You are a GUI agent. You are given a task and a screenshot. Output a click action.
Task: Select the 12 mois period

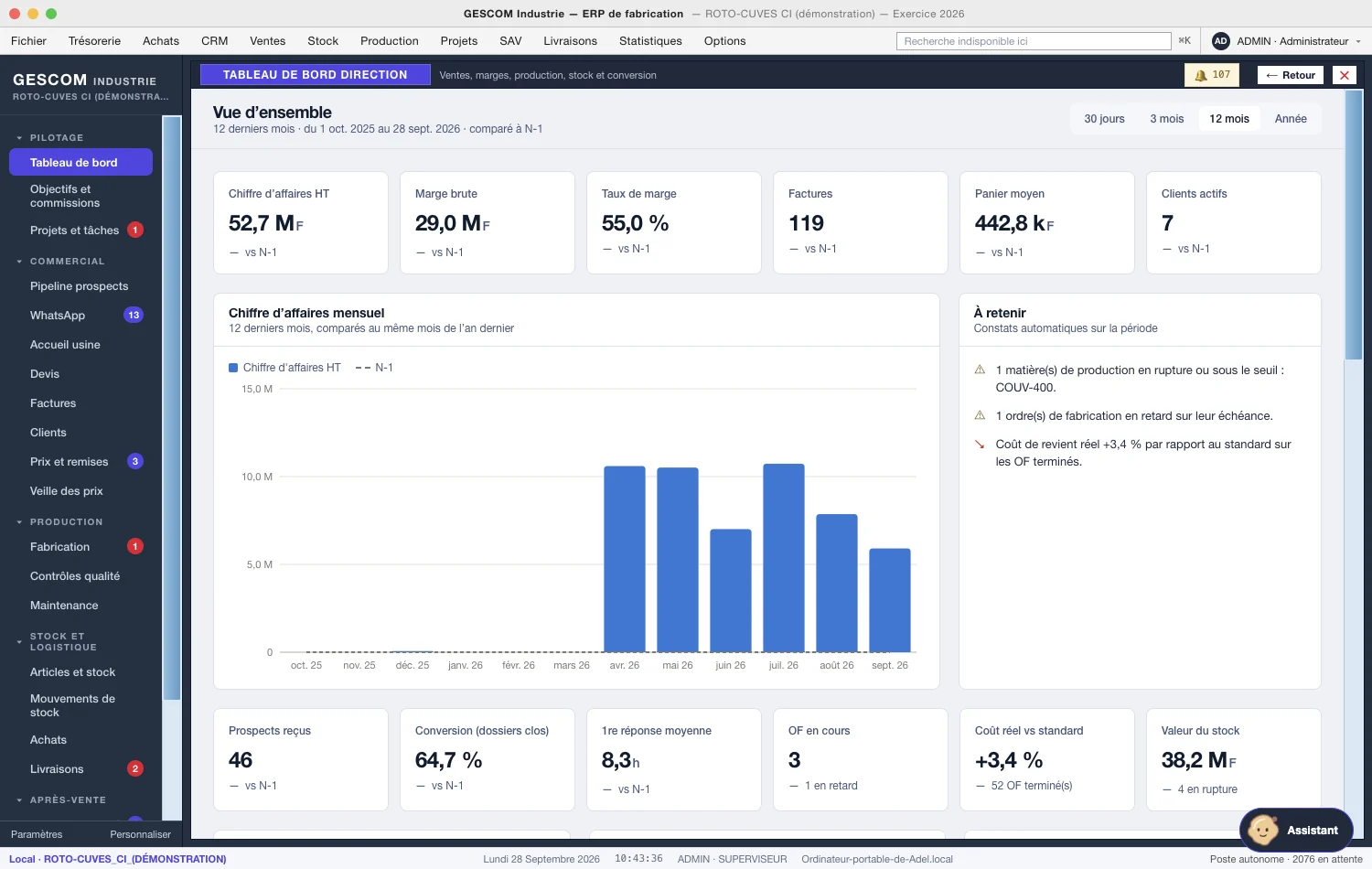tap(1228, 119)
